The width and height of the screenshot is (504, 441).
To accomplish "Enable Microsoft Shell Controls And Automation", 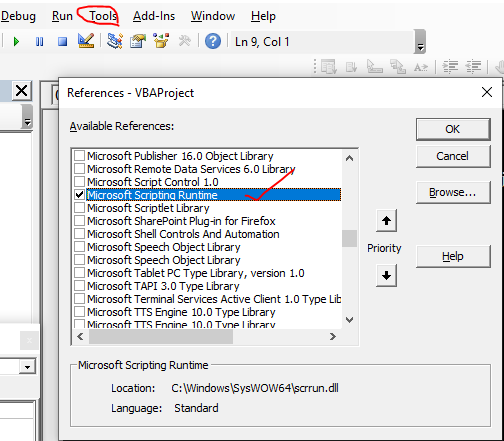I will (x=79, y=234).
